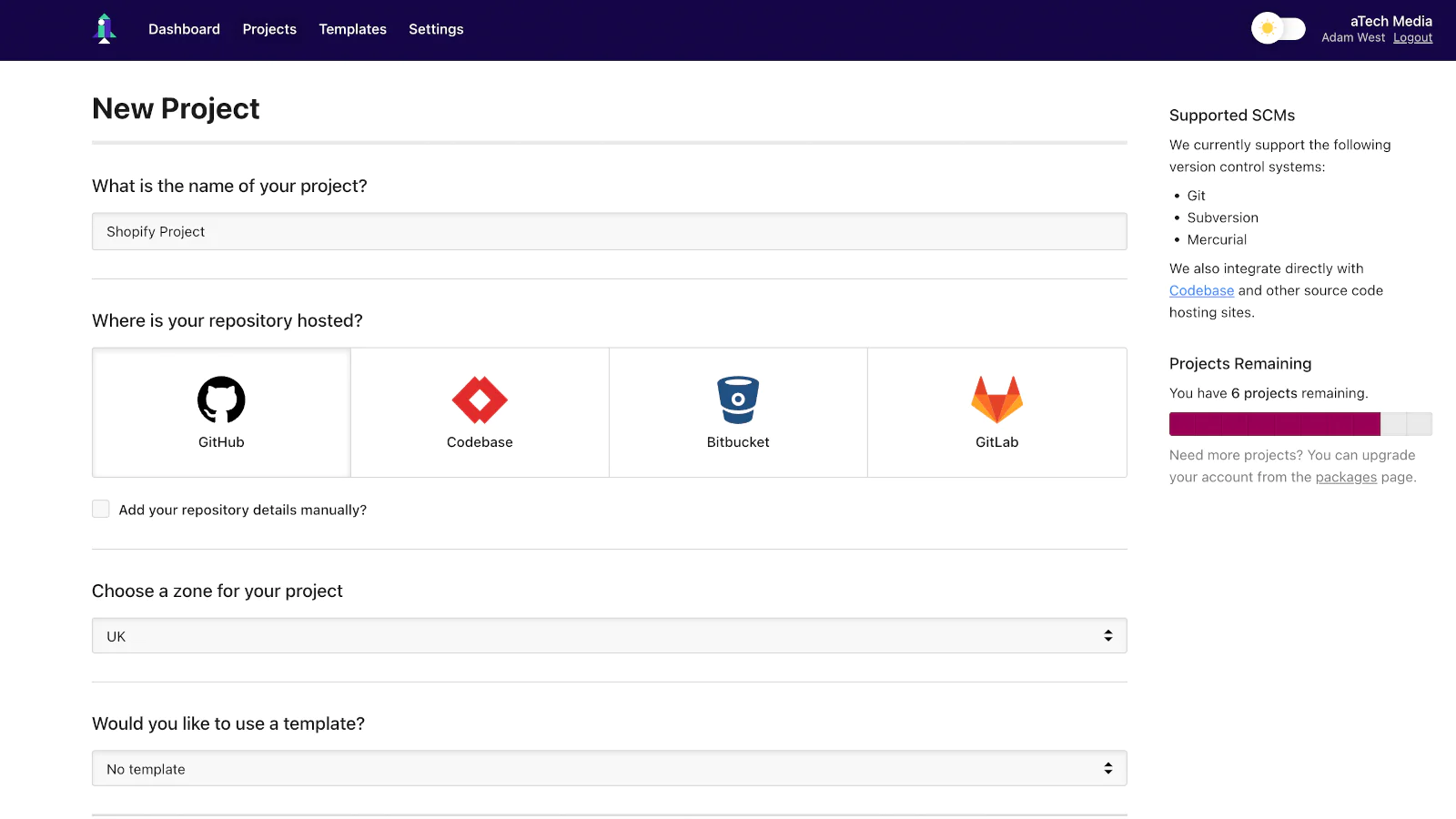Screen dimensions: 1456x819
Task: Click the 'Git' list item
Action: (x=1196, y=196)
